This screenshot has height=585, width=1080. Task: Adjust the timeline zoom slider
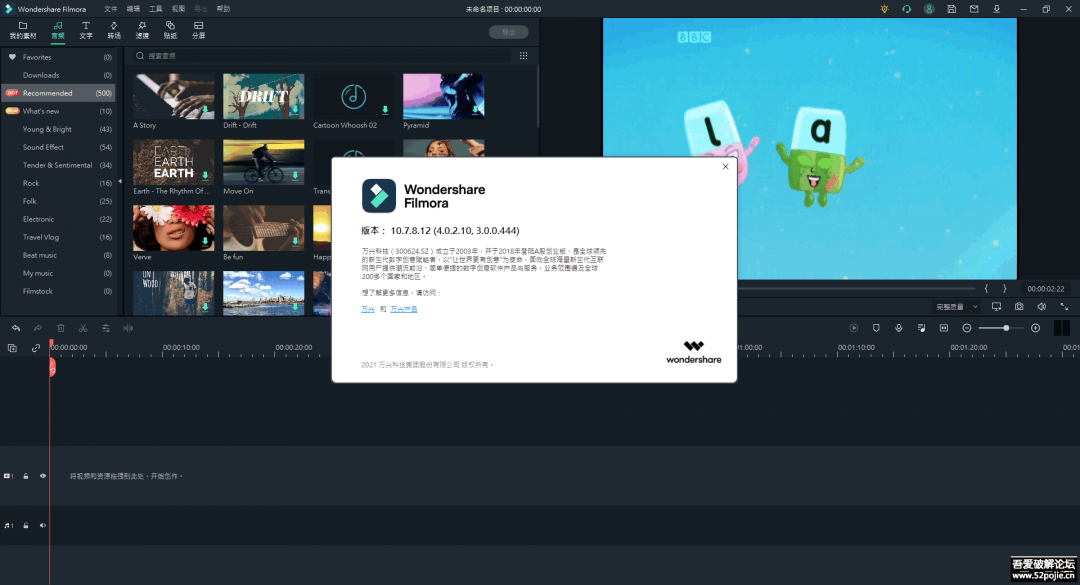1000,328
